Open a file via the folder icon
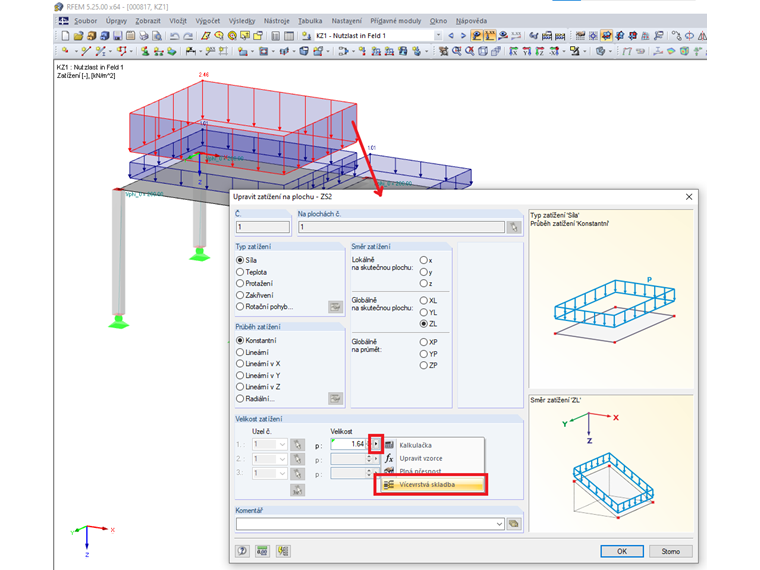Viewport: 760px width, 570px height. click(x=78, y=35)
